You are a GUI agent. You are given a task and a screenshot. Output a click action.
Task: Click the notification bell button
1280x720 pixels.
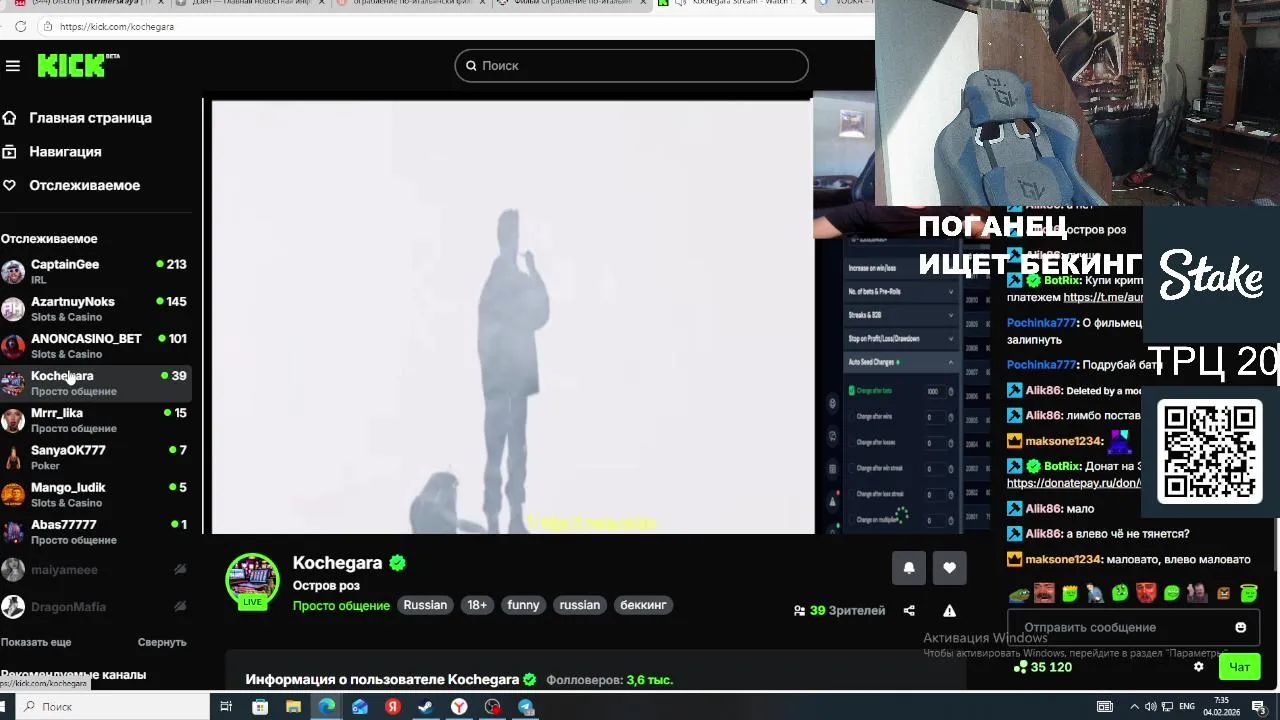click(909, 568)
